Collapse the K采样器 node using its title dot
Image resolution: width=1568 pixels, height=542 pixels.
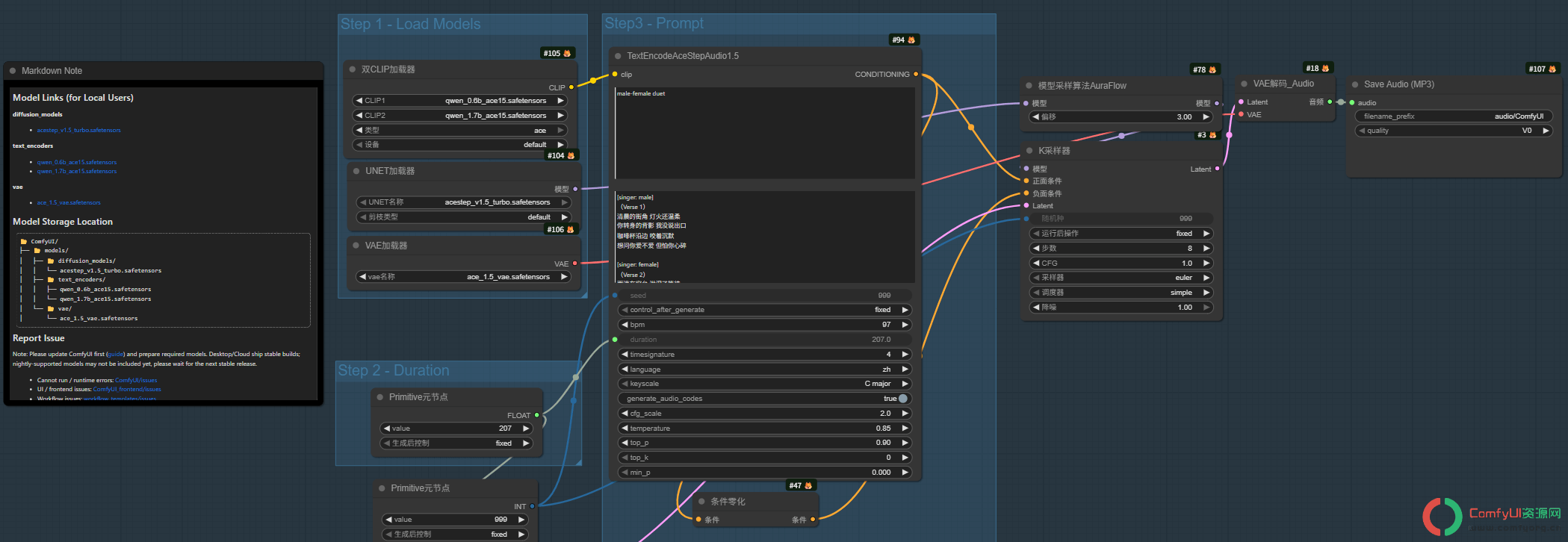point(1029,151)
